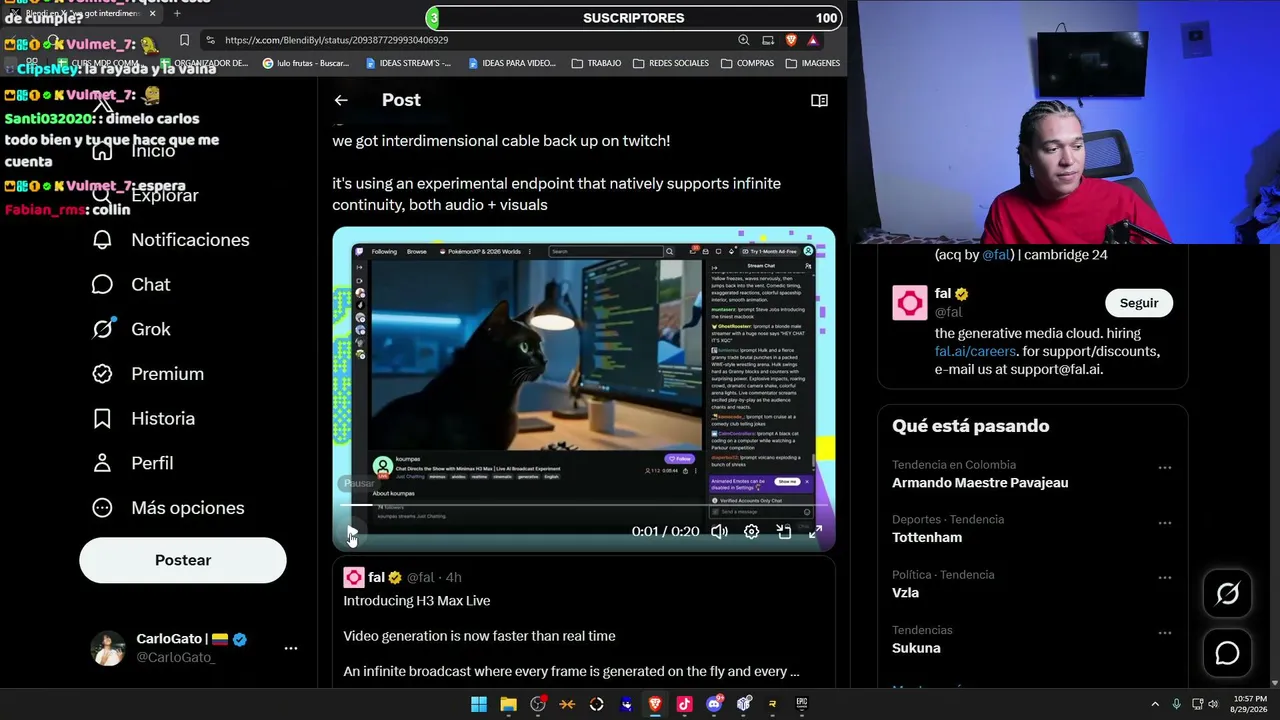
Task: Show hidden system tray icons
Action: coord(1155,704)
